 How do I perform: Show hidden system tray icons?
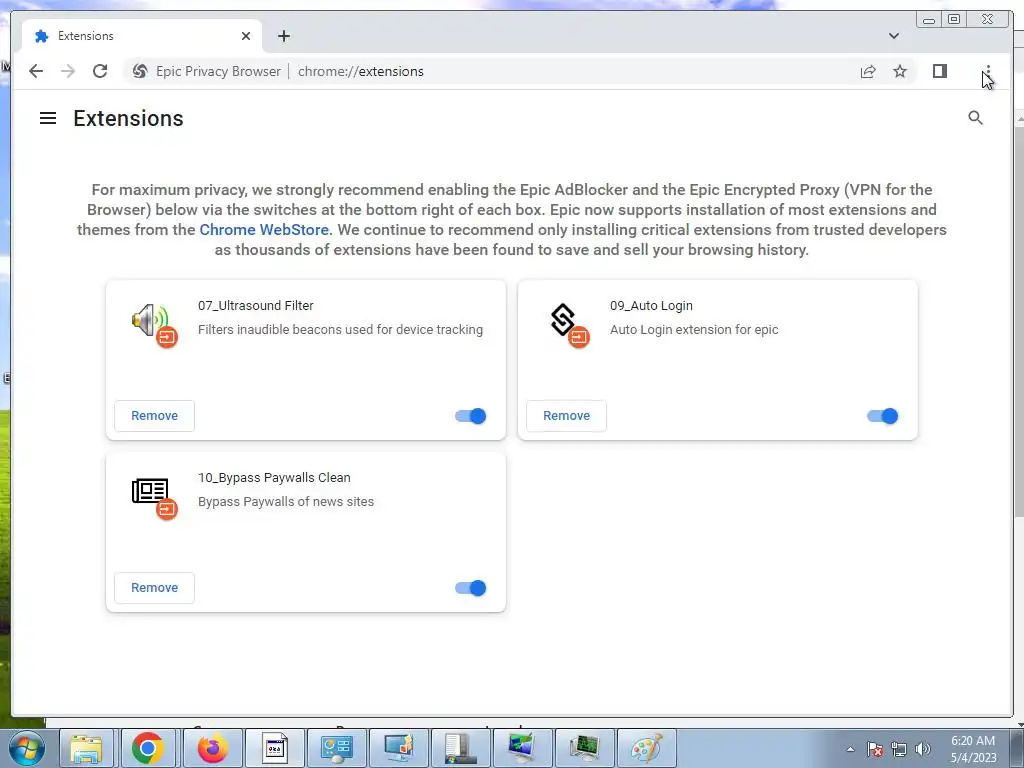click(x=850, y=749)
